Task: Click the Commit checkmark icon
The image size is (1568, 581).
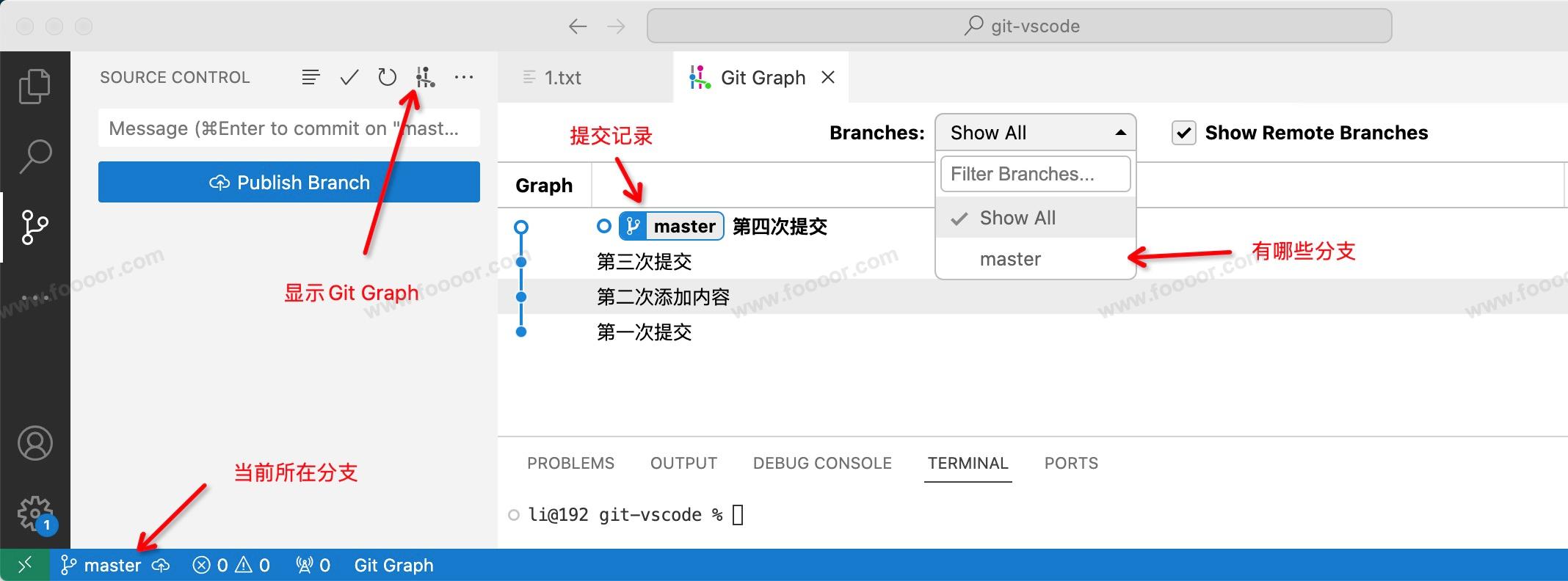Action: pyautogui.click(x=349, y=77)
